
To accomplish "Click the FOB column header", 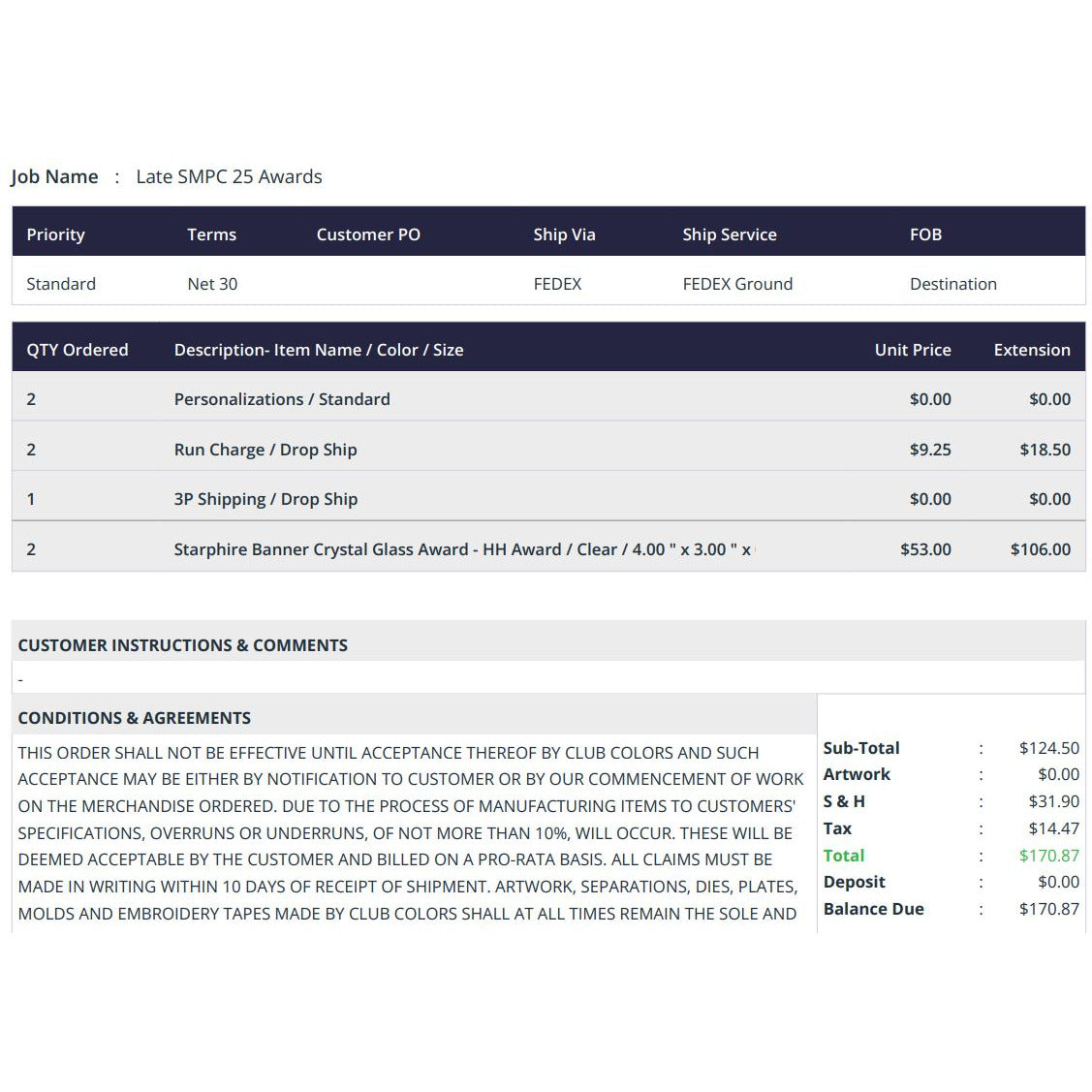I will pyautogui.click(x=925, y=234).
